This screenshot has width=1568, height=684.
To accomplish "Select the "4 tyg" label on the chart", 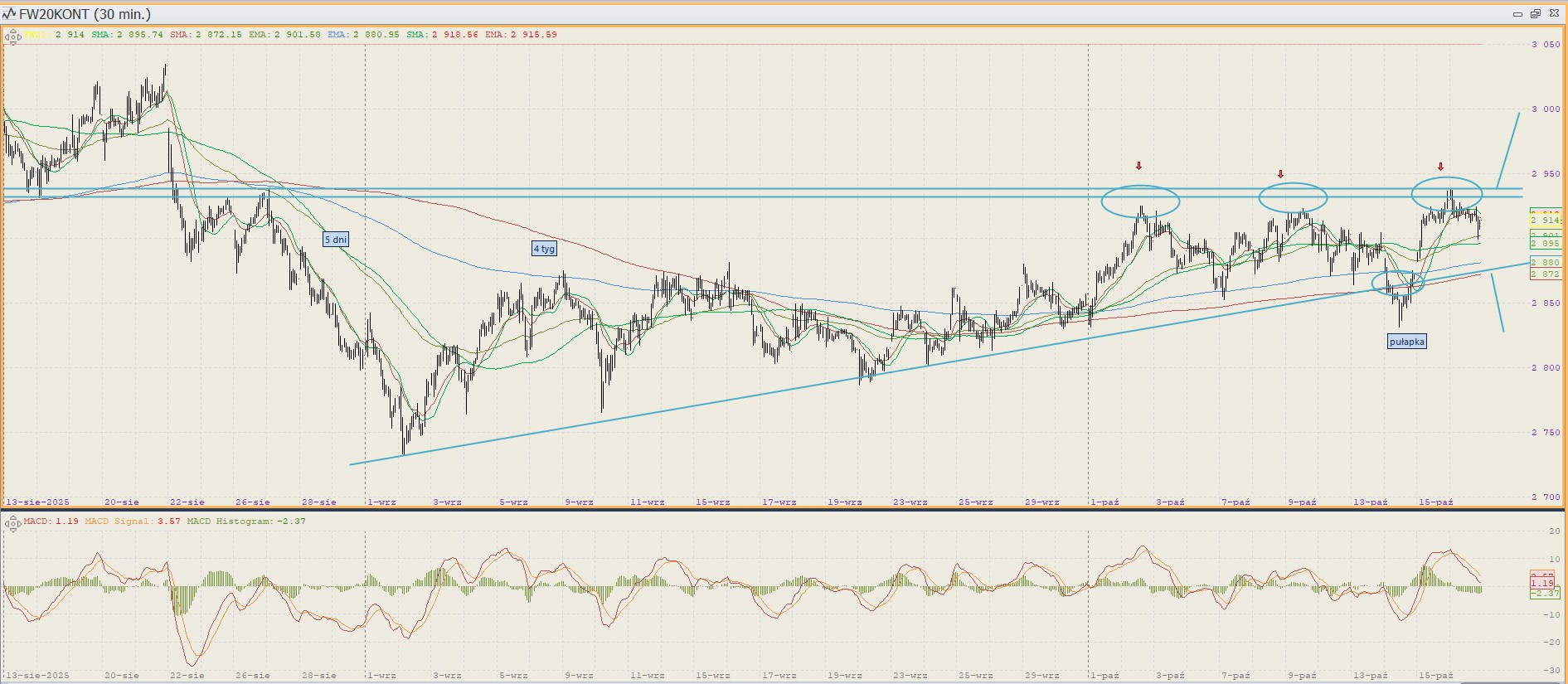I will pyautogui.click(x=544, y=249).
